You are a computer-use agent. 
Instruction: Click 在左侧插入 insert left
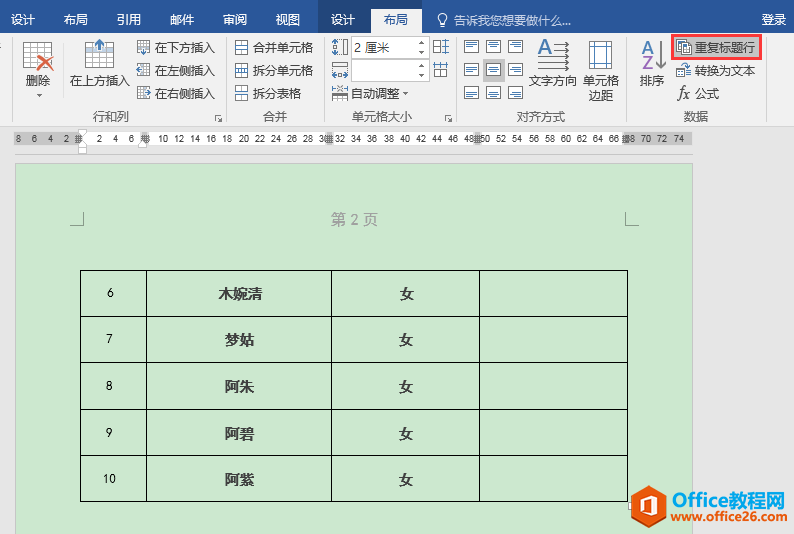coord(176,70)
